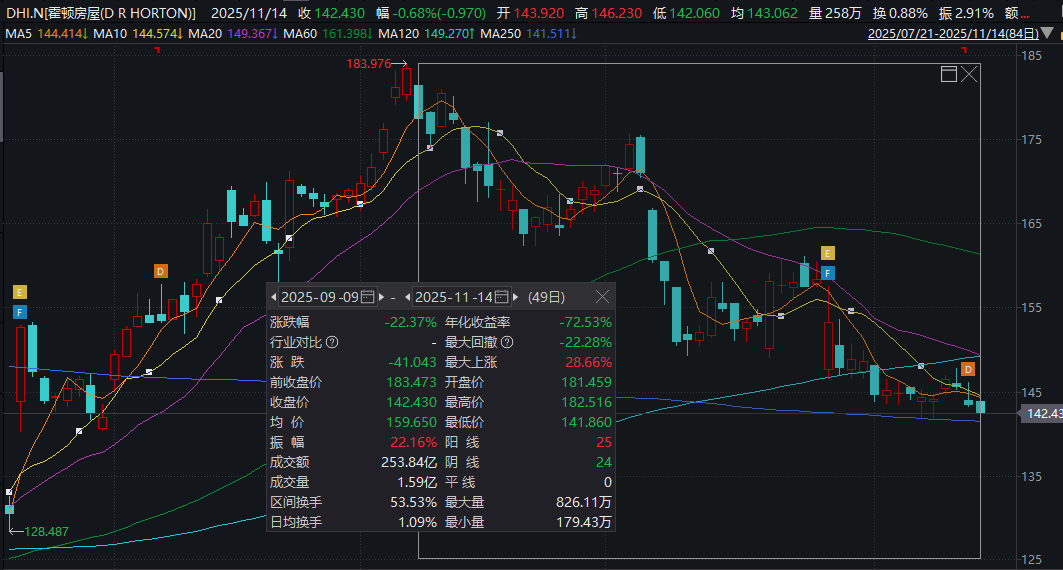Open the start date calendar picker
Viewport: 1063px width, 570px height.
pos(367,297)
